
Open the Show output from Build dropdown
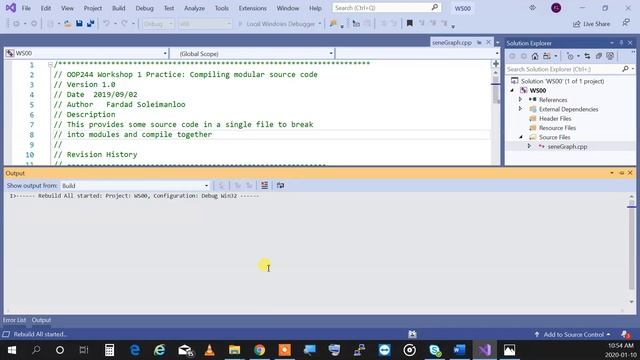point(135,186)
